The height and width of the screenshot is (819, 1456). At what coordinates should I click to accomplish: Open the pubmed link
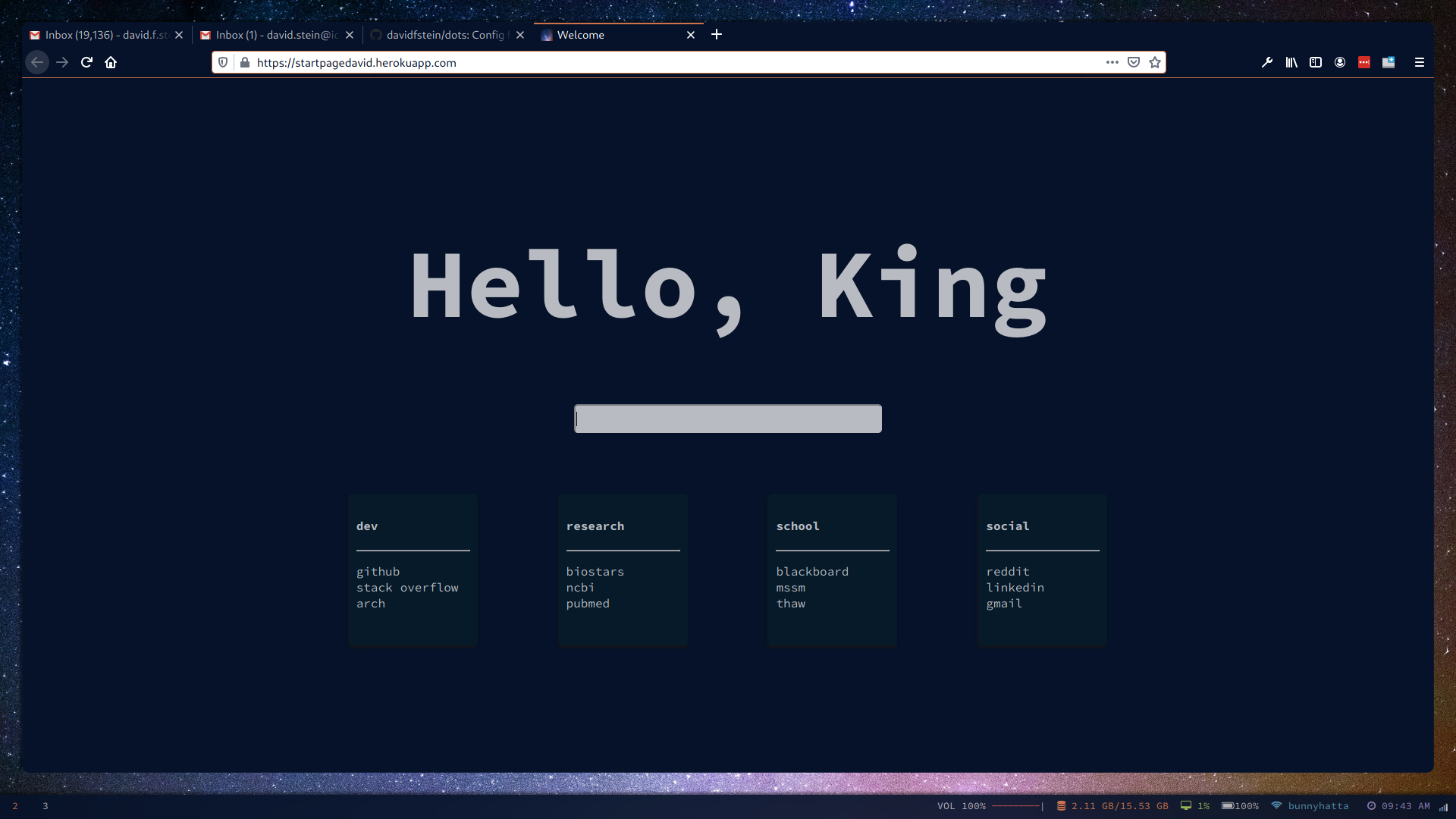pos(588,604)
